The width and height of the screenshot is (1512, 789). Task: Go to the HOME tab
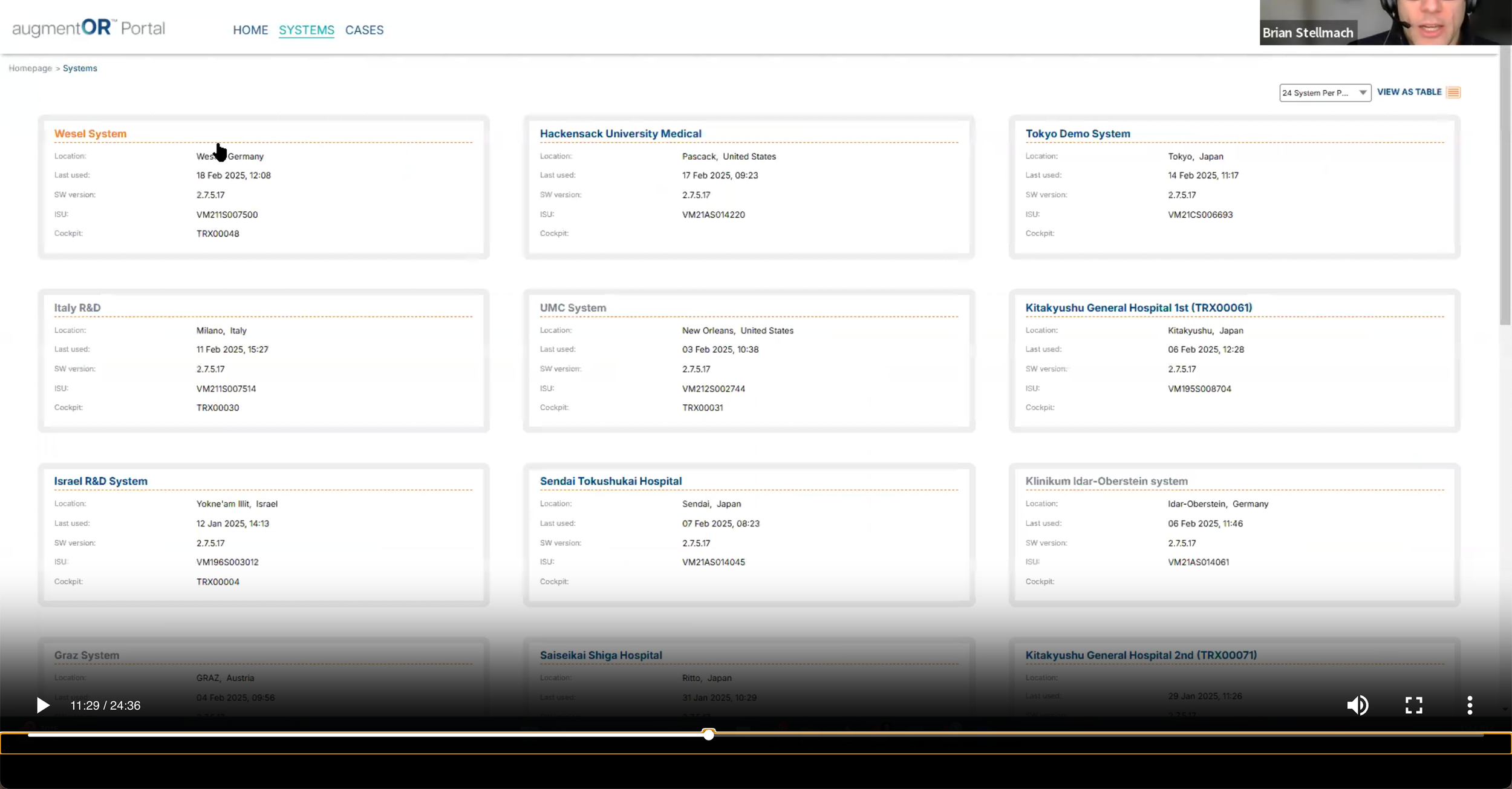[x=250, y=30]
